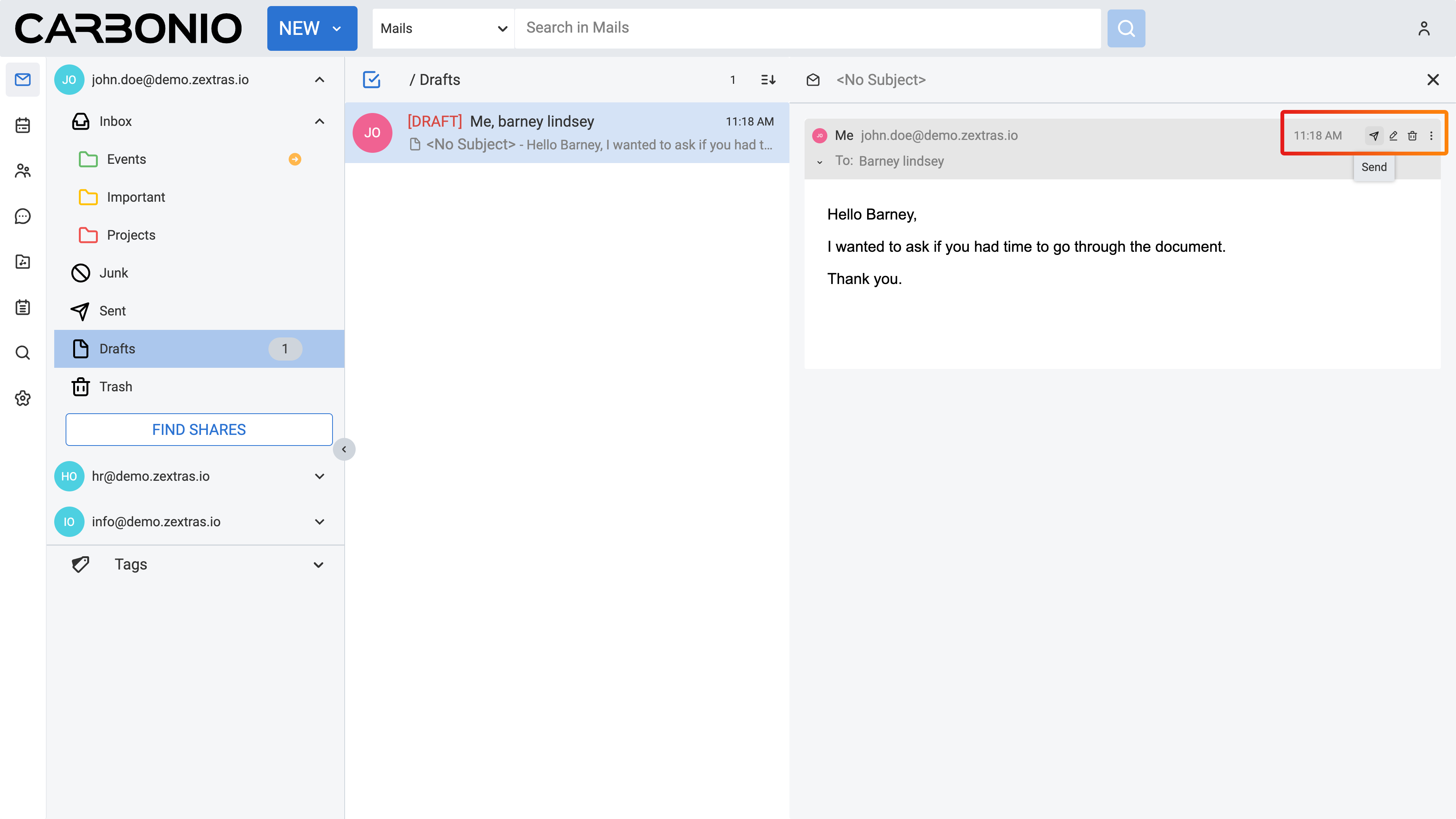Toggle the select-all checkbox in the Drafts list
The width and height of the screenshot is (1456, 819).
point(371,80)
